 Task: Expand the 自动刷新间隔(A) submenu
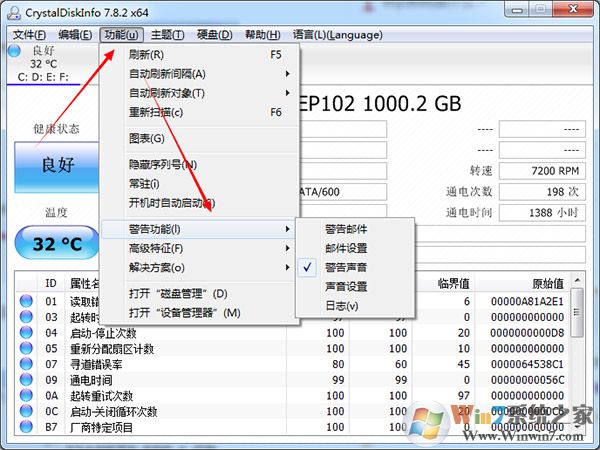tap(199, 73)
